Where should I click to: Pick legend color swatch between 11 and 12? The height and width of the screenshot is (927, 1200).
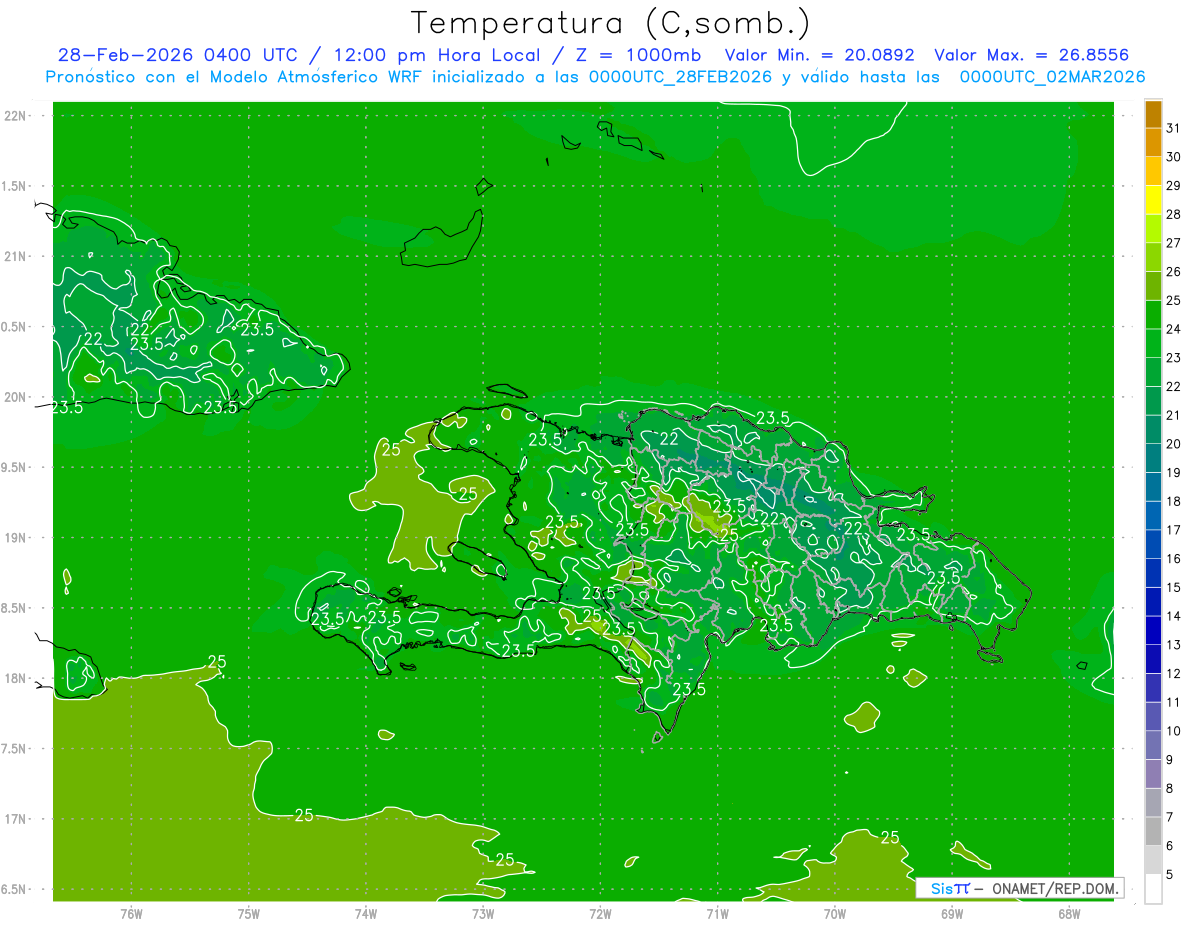(1153, 688)
